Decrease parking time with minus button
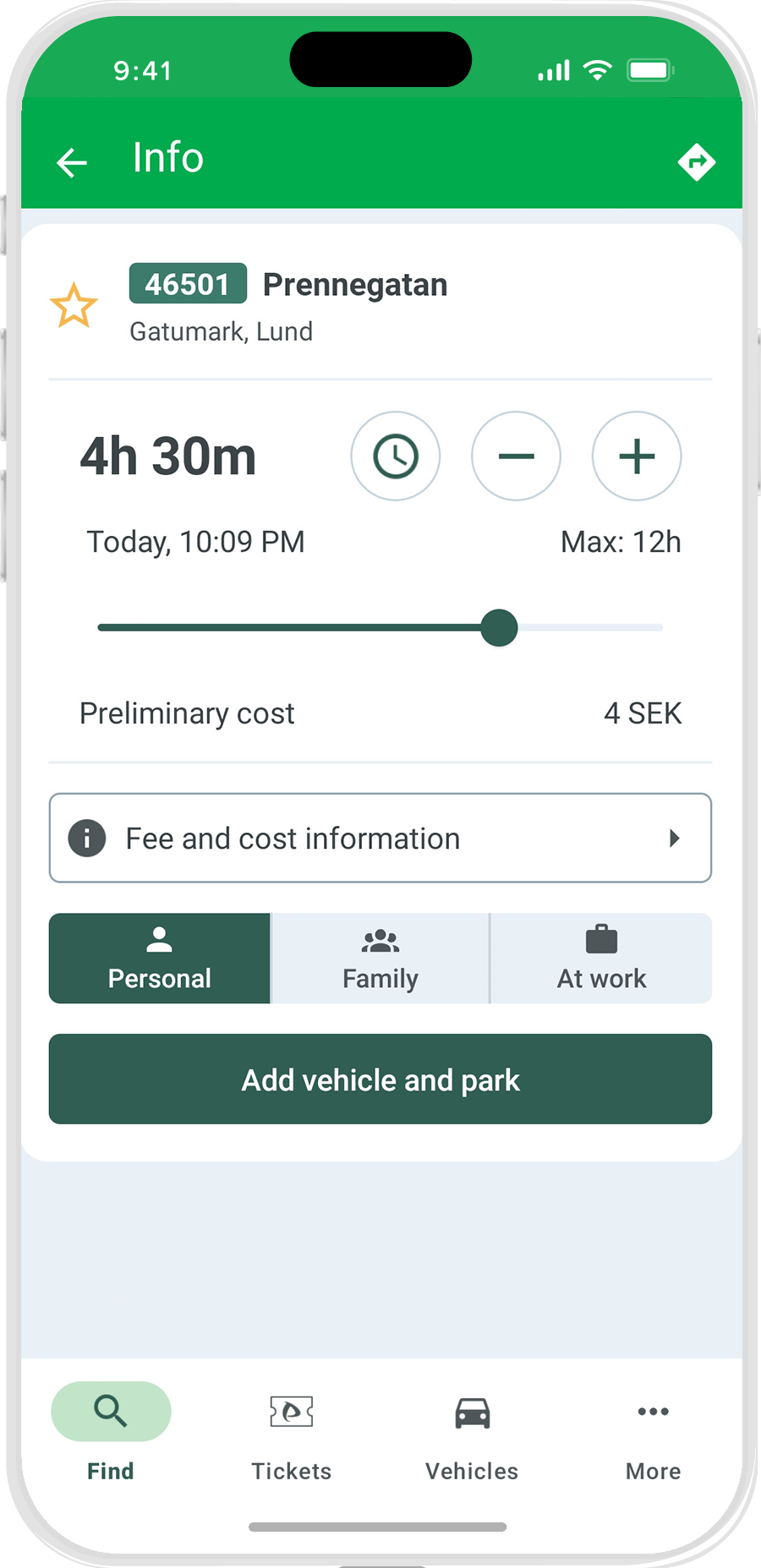Screen dimensions: 761x1568 [x=516, y=456]
